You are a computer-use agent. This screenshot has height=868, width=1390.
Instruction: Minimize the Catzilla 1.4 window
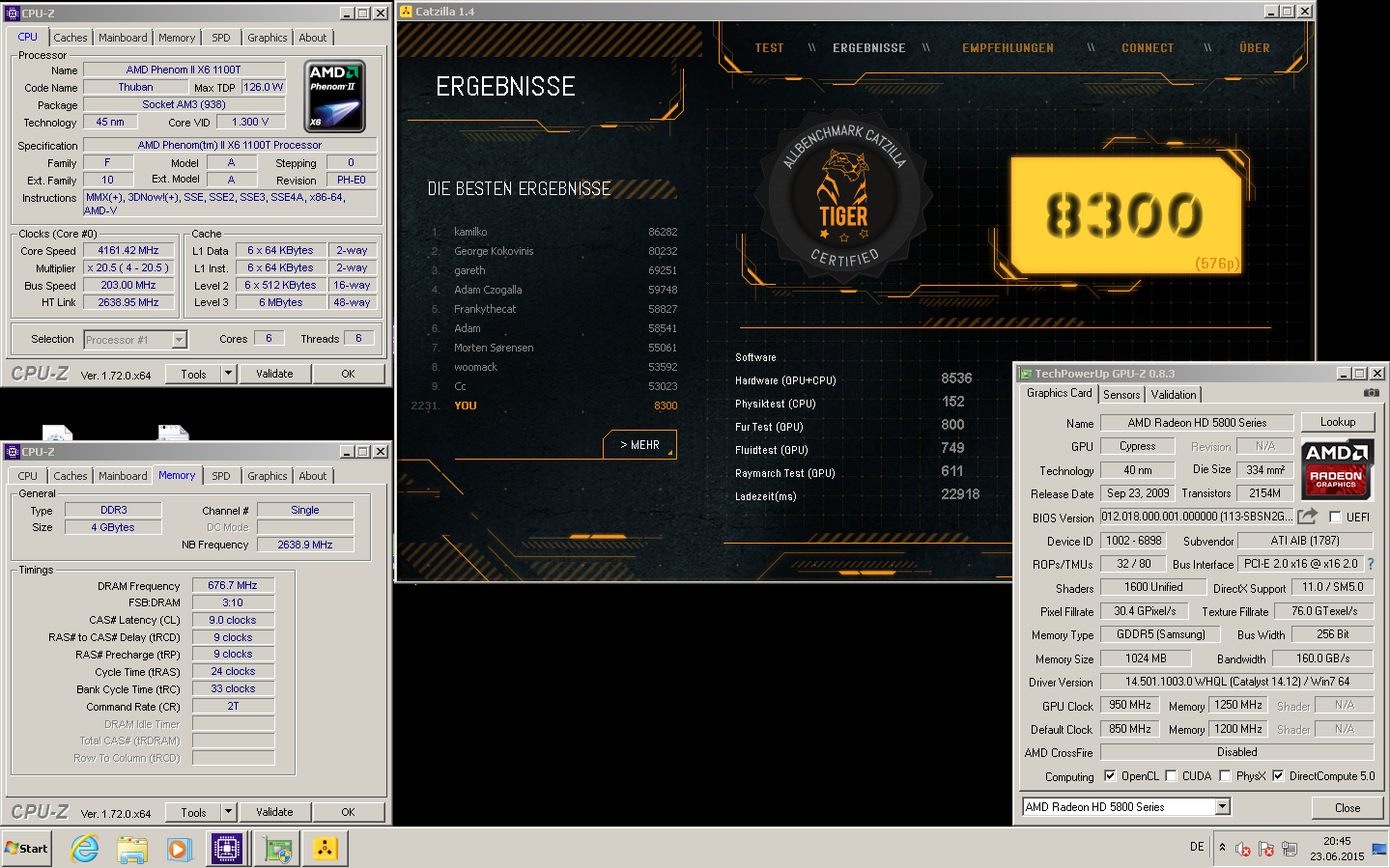click(1272, 12)
